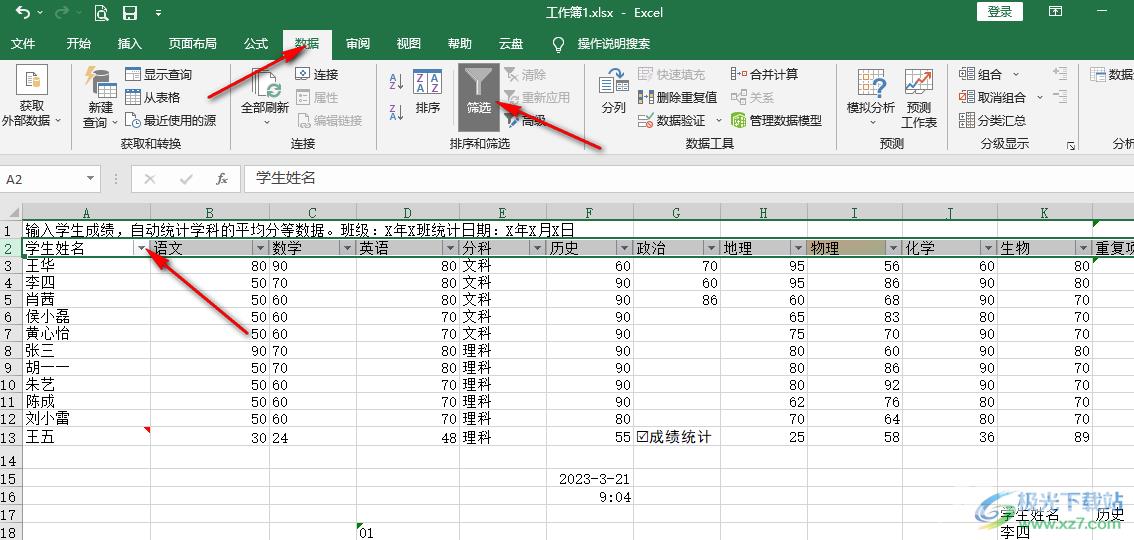
Task: Click the fx insert function icon
Action: (x=223, y=179)
